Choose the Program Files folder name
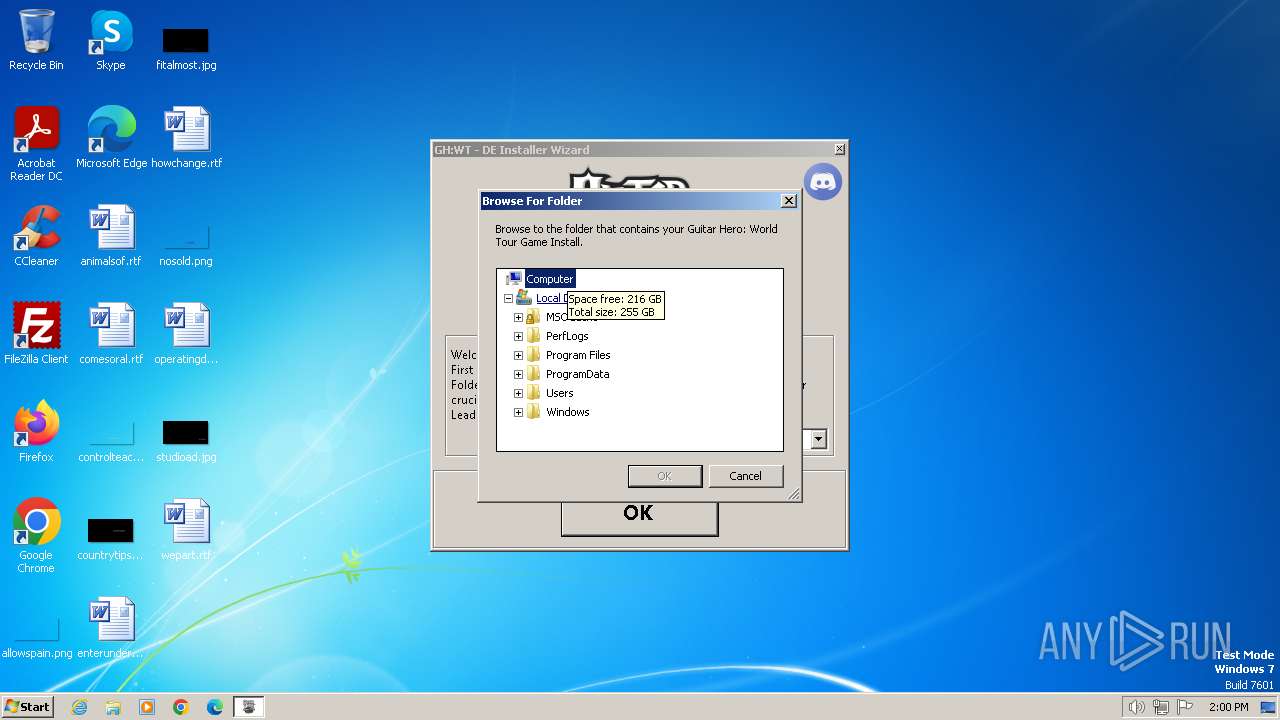The width and height of the screenshot is (1280, 720). pyautogui.click(x=578, y=355)
